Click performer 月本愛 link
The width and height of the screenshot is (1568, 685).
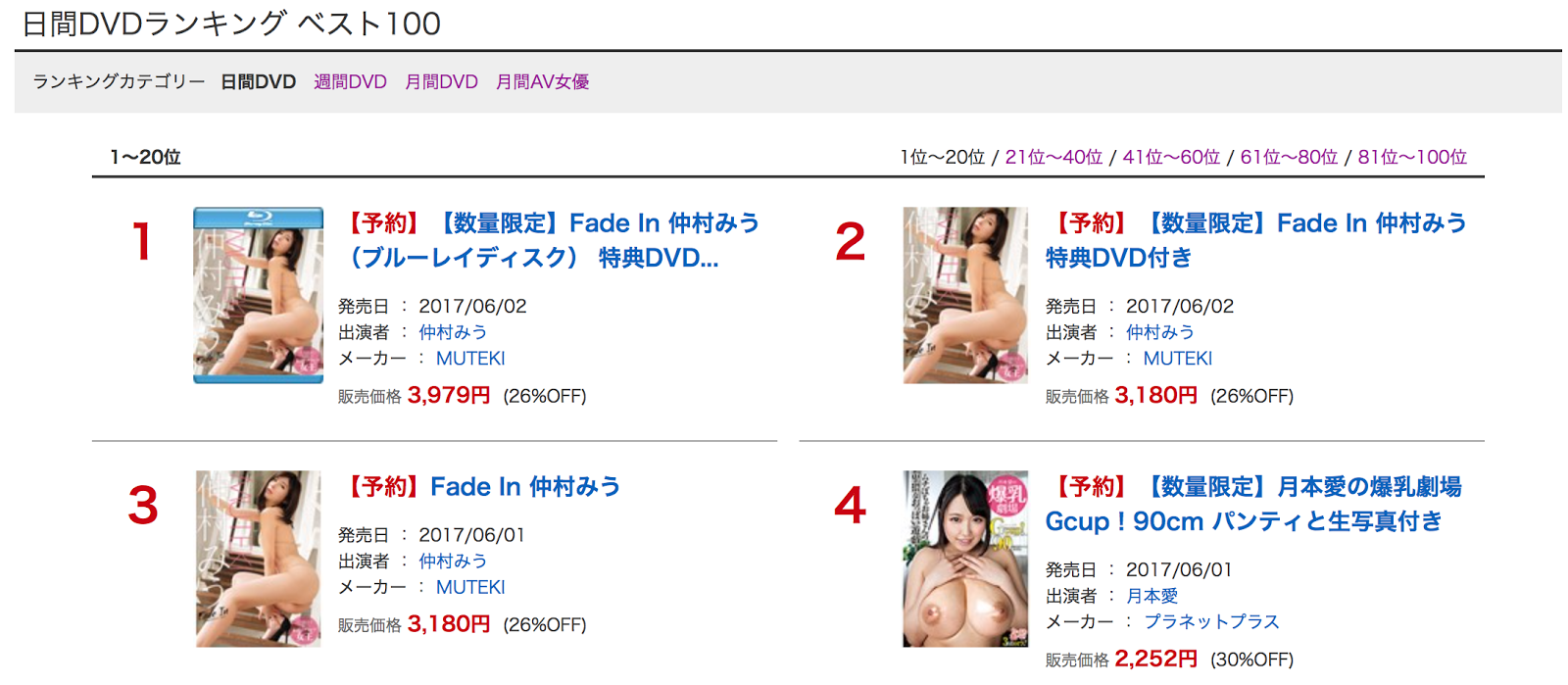tap(1151, 596)
